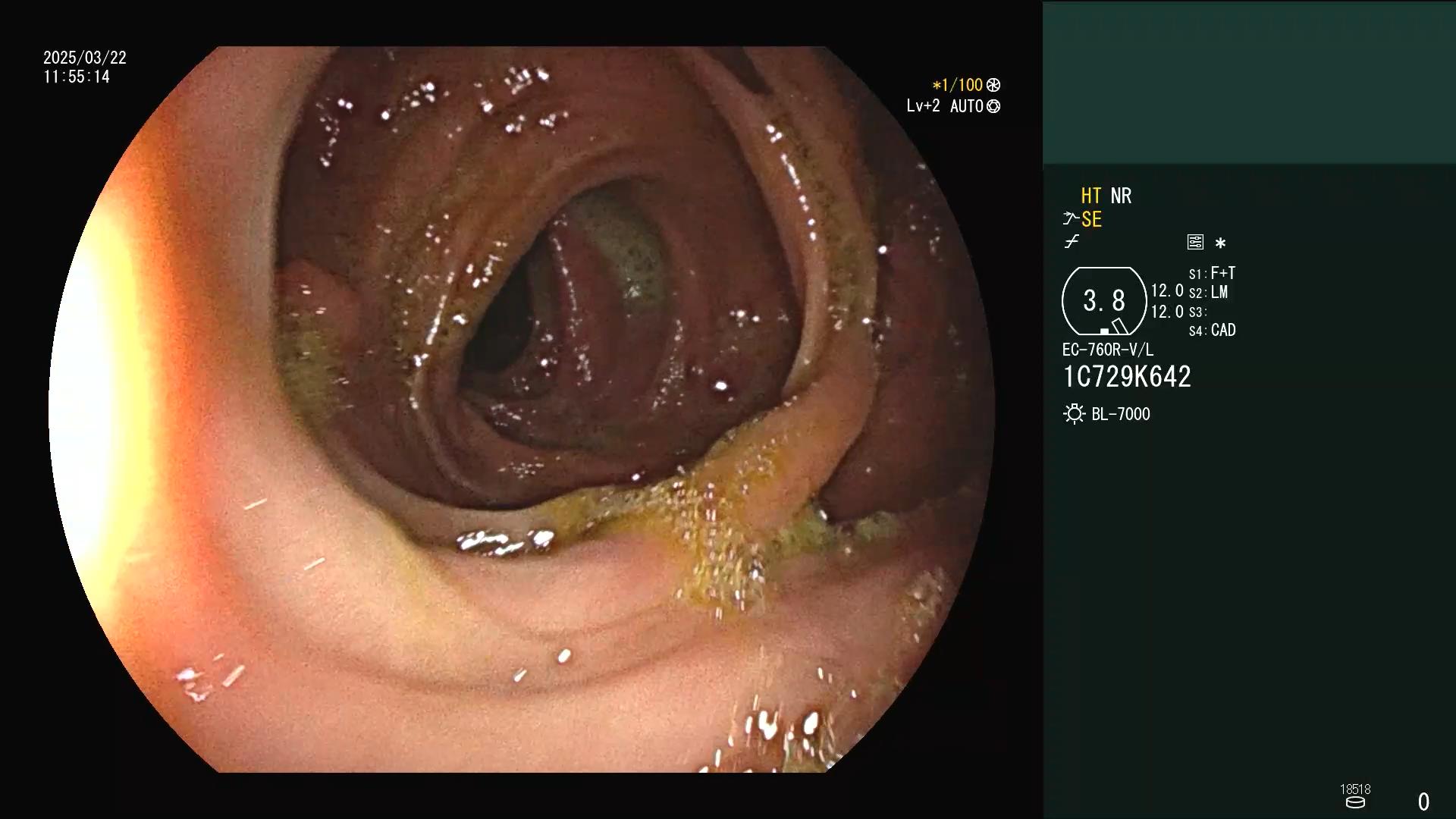
Task: Click the shutter speed fan icon
Action: click(x=993, y=85)
